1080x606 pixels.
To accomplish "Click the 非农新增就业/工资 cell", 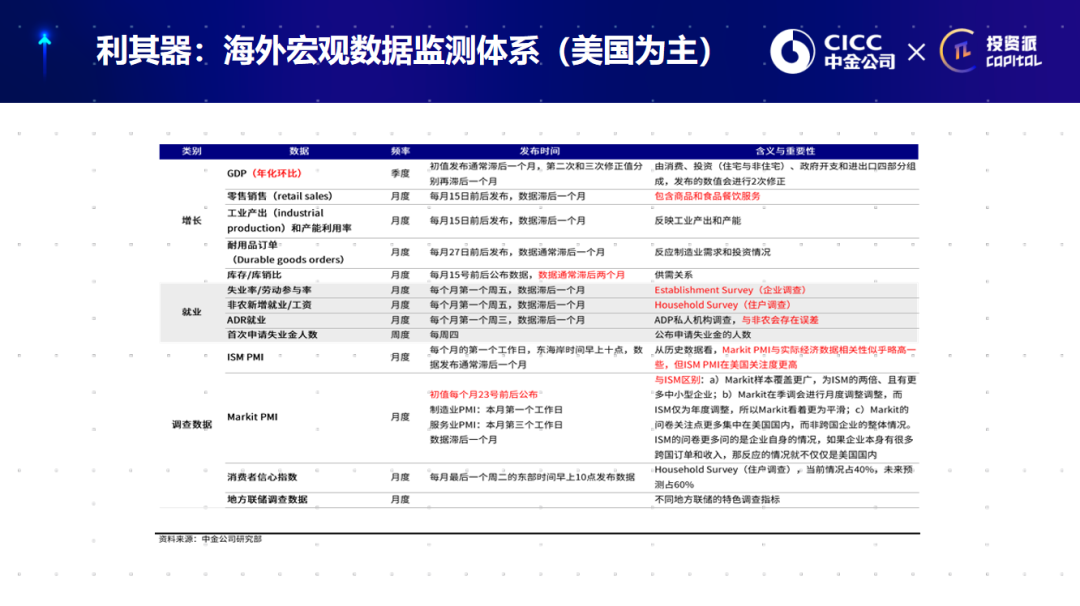I will pos(269,305).
